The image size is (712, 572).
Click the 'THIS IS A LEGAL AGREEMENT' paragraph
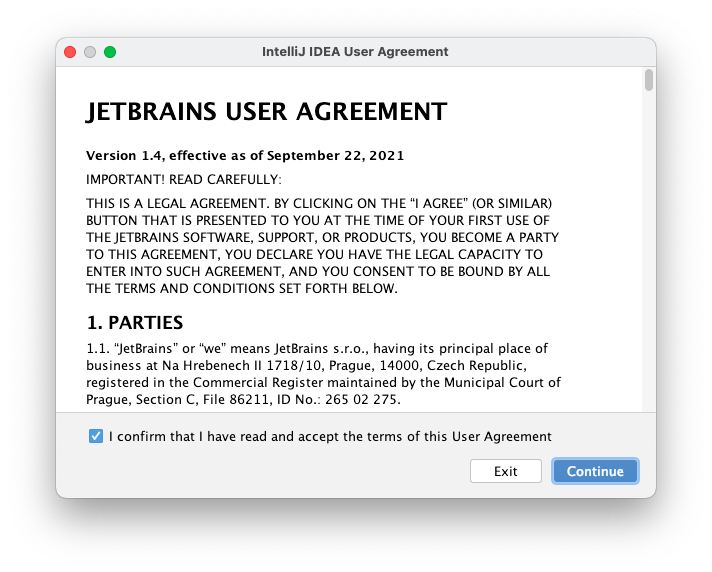point(322,246)
